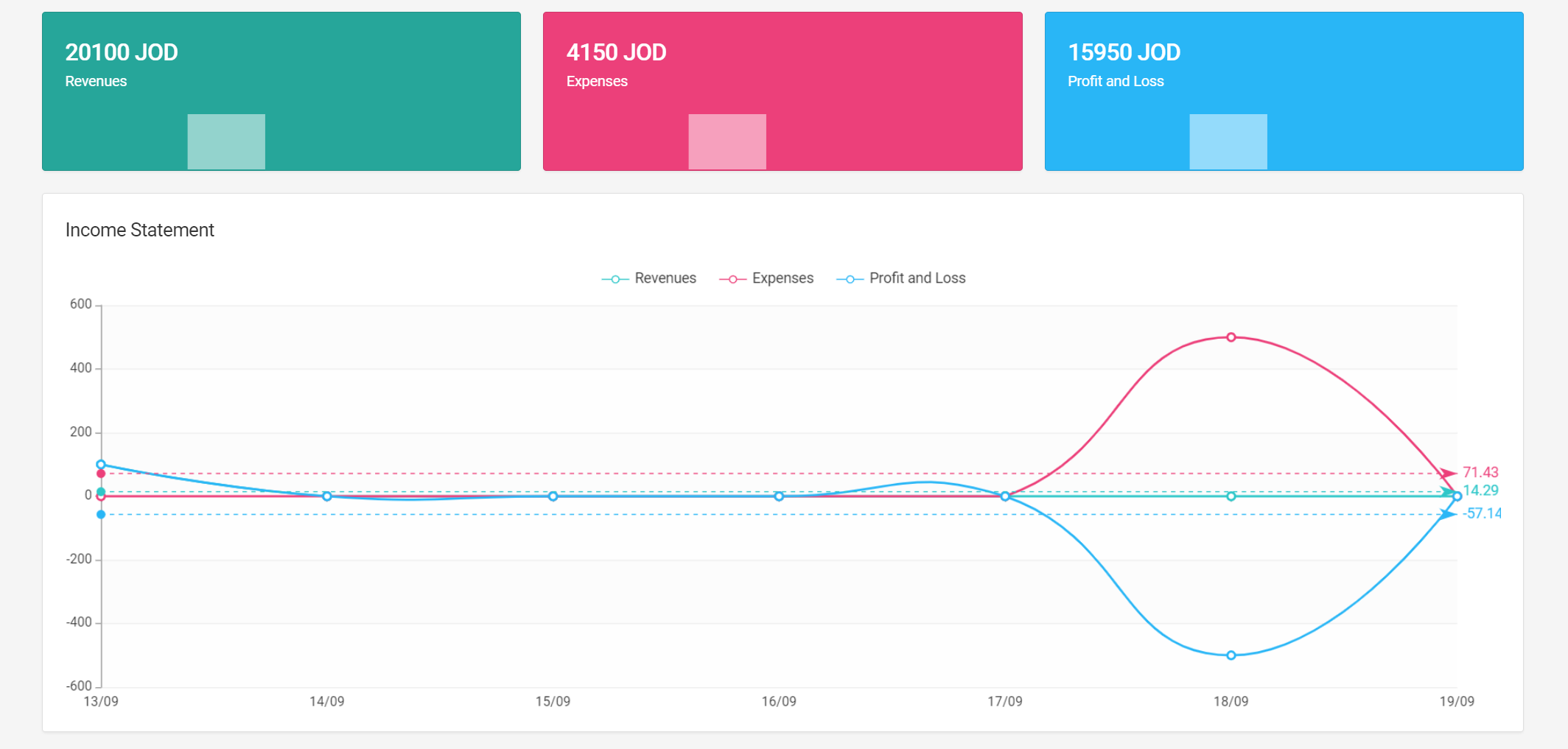Click the data point at 15/09
The image size is (1568, 749).
[x=553, y=496]
